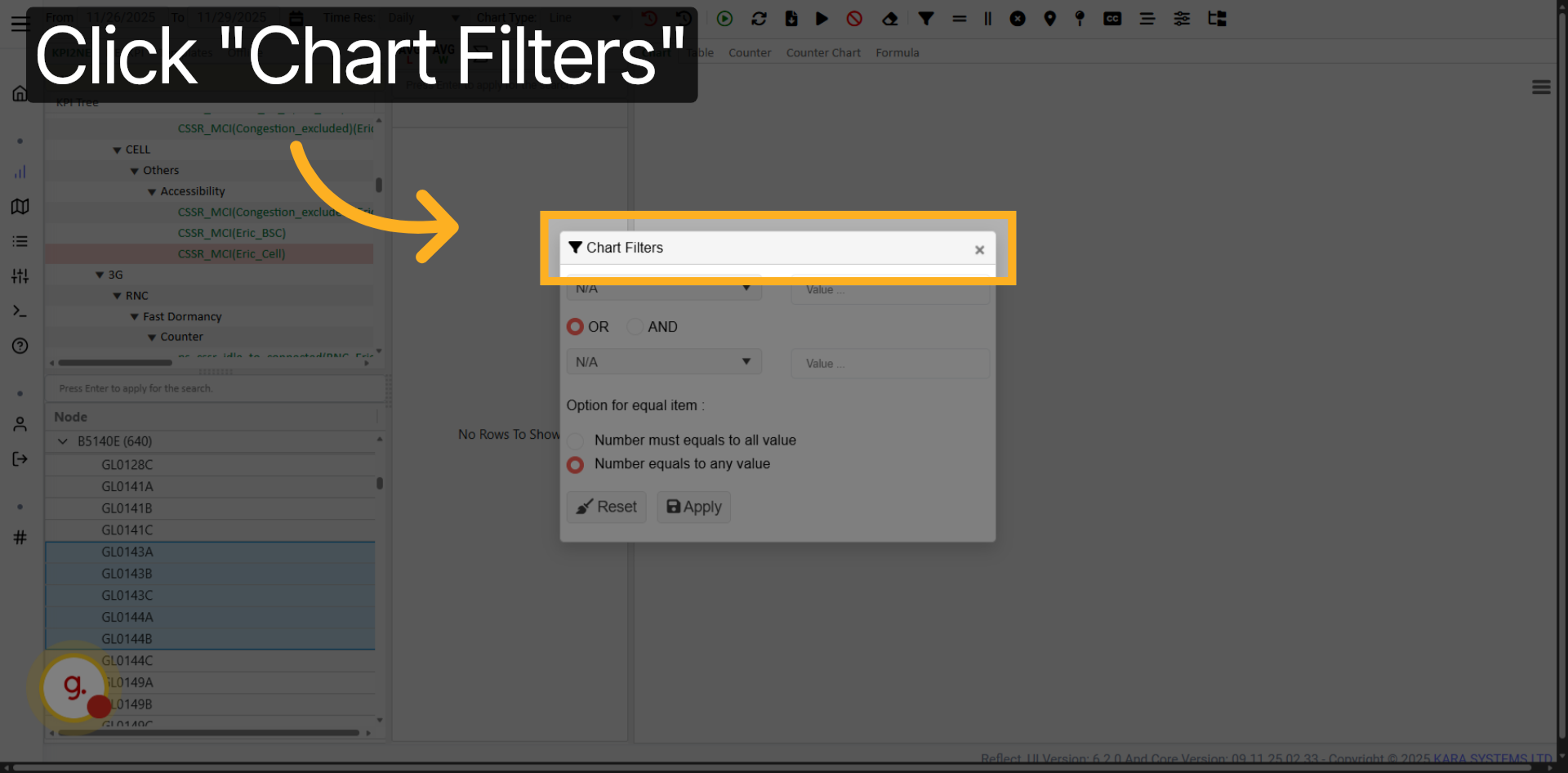Open the terminal prompt sidebar icon
The image size is (1568, 773).
[20, 311]
